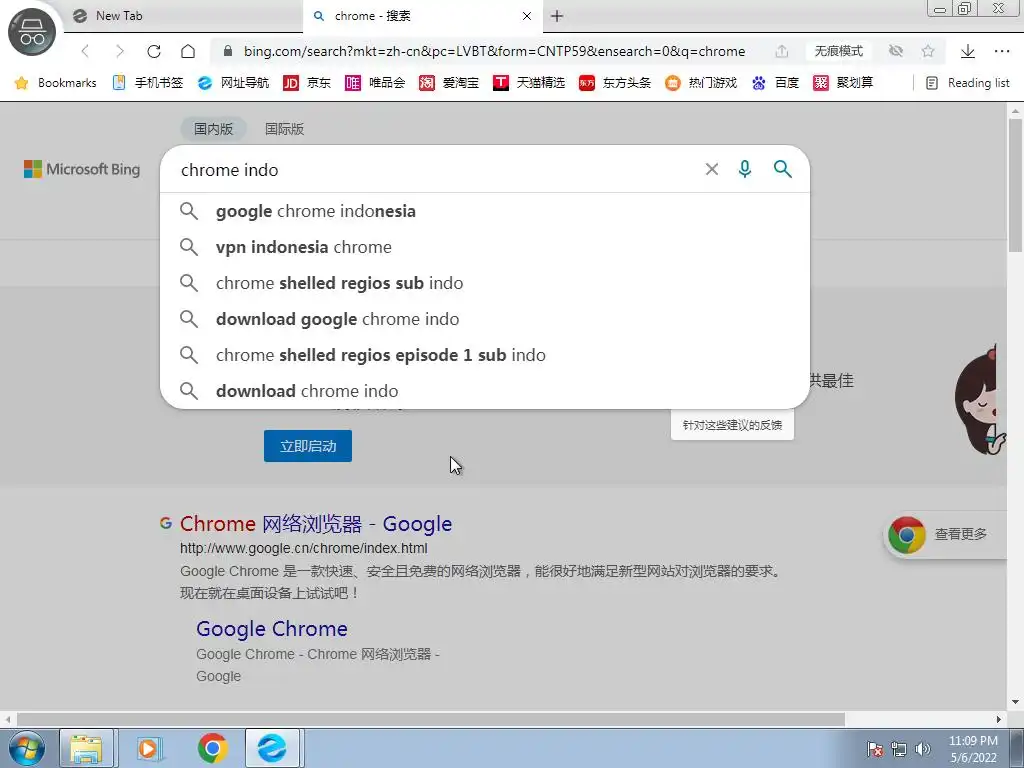Go back with the browser back arrow

[x=85, y=51]
